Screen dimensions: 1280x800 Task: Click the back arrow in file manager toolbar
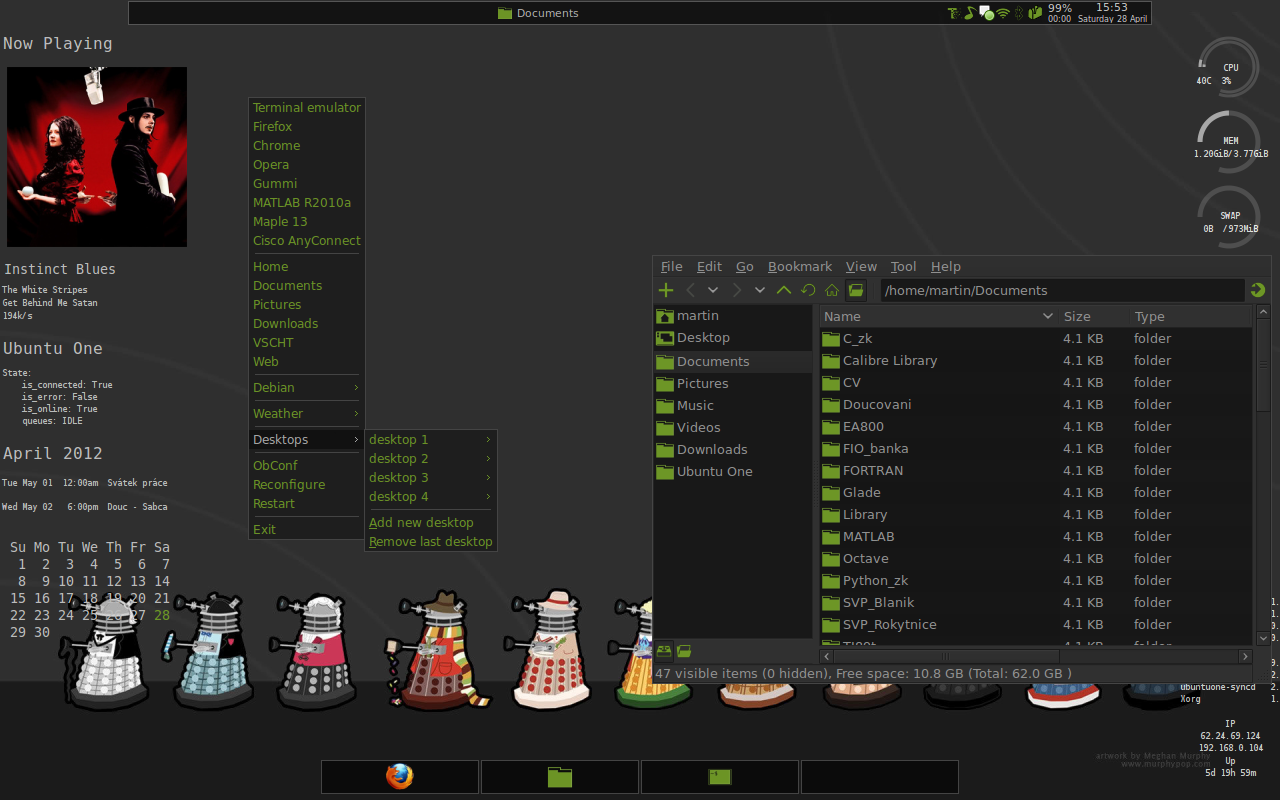click(690, 290)
